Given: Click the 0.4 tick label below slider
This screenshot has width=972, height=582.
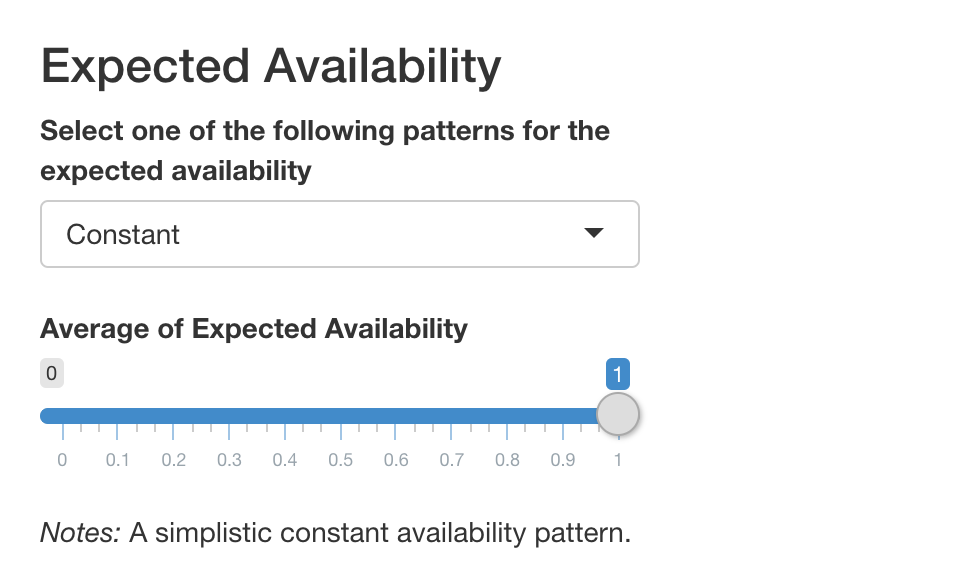Looking at the screenshot, I should (285, 461).
